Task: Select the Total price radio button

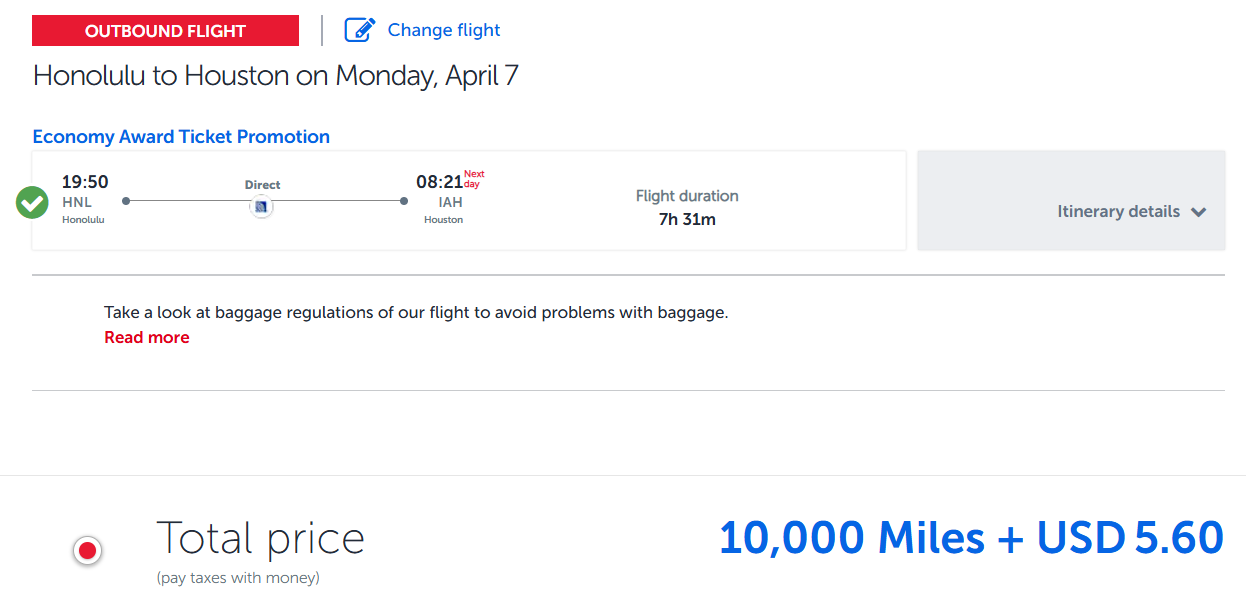Action: (x=88, y=550)
